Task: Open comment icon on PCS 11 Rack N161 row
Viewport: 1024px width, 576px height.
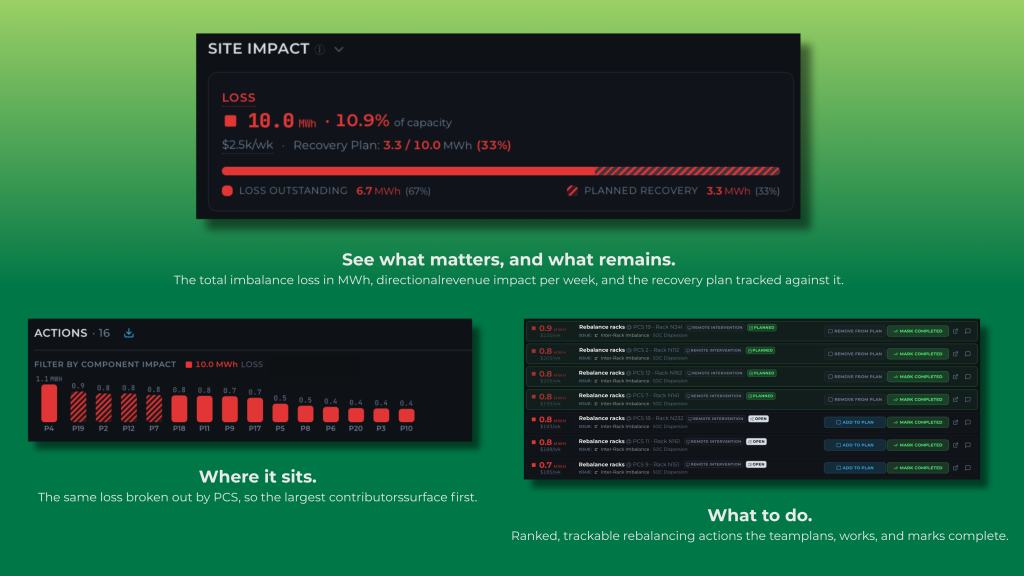Action: coord(968,445)
